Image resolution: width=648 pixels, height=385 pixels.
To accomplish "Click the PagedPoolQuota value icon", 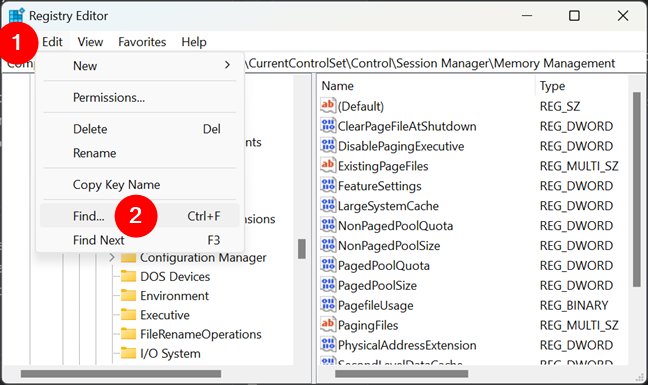I will (x=328, y=265).
